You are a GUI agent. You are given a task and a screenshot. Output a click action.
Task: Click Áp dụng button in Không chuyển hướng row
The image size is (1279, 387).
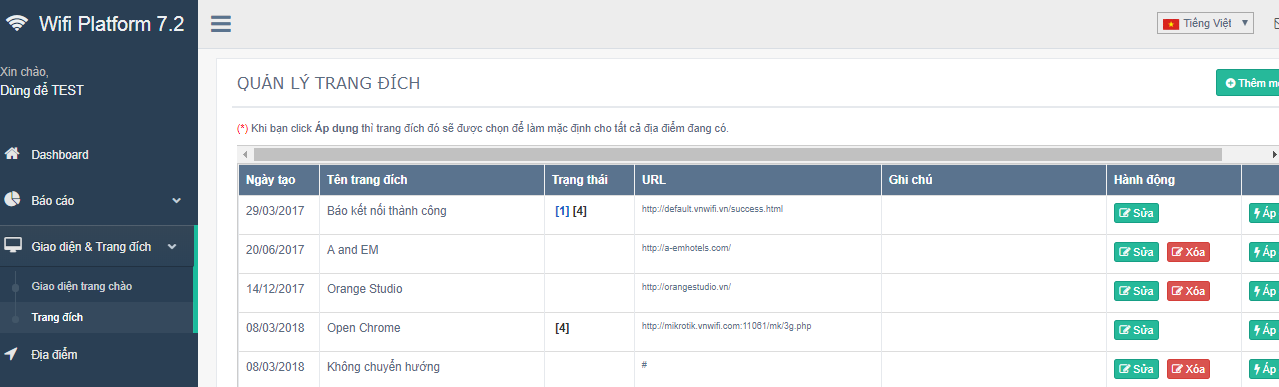tap(1264, 369)
